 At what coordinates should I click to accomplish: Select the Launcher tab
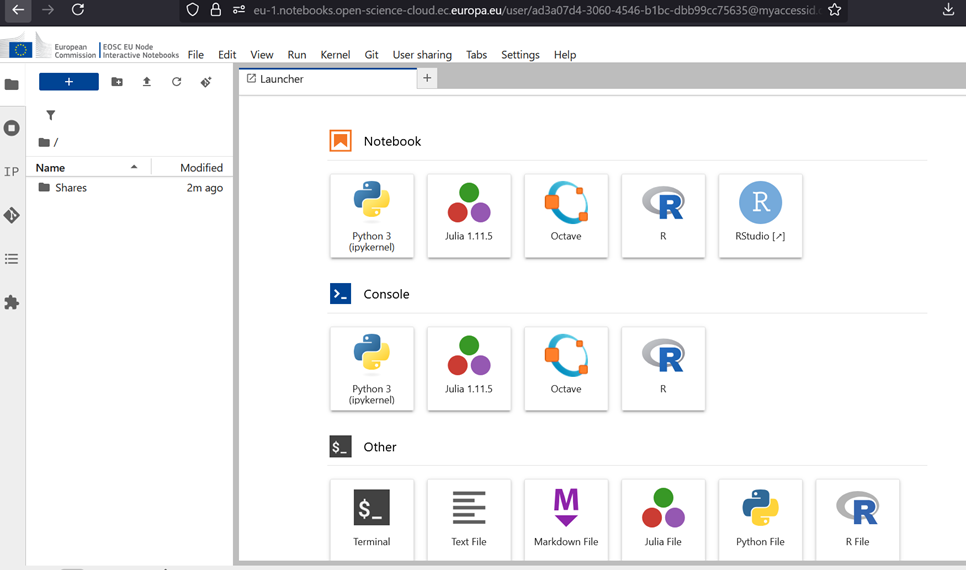(328, 79)
